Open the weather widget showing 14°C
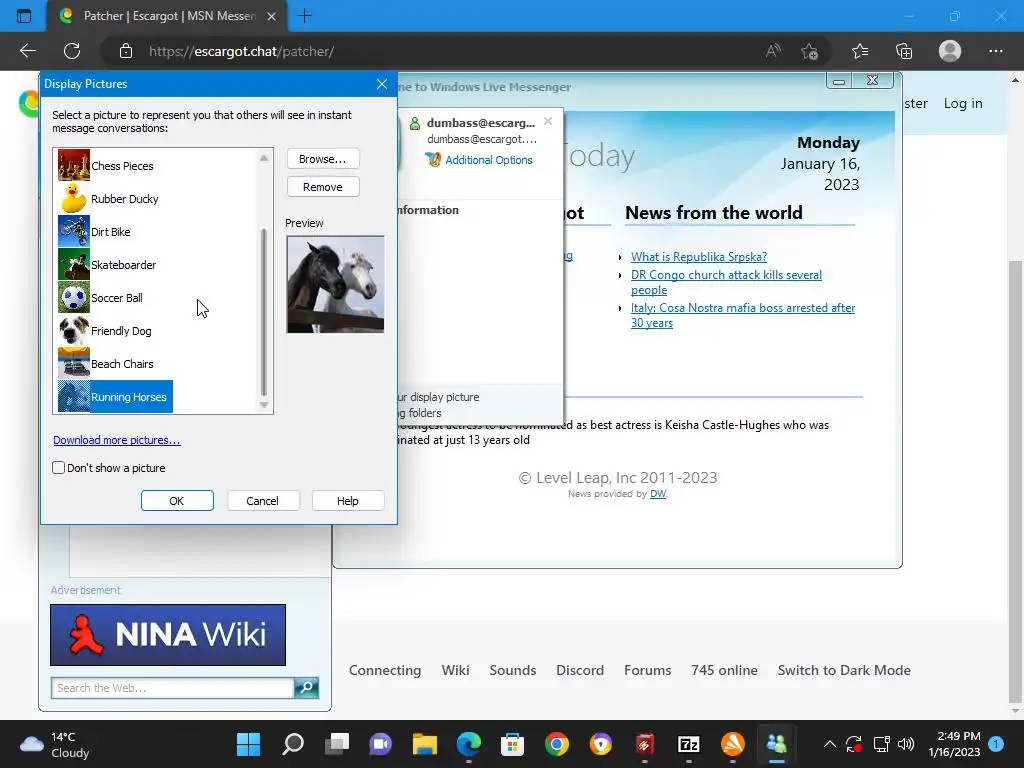This screenshot has height=768, width=1024. pos(54,744)
